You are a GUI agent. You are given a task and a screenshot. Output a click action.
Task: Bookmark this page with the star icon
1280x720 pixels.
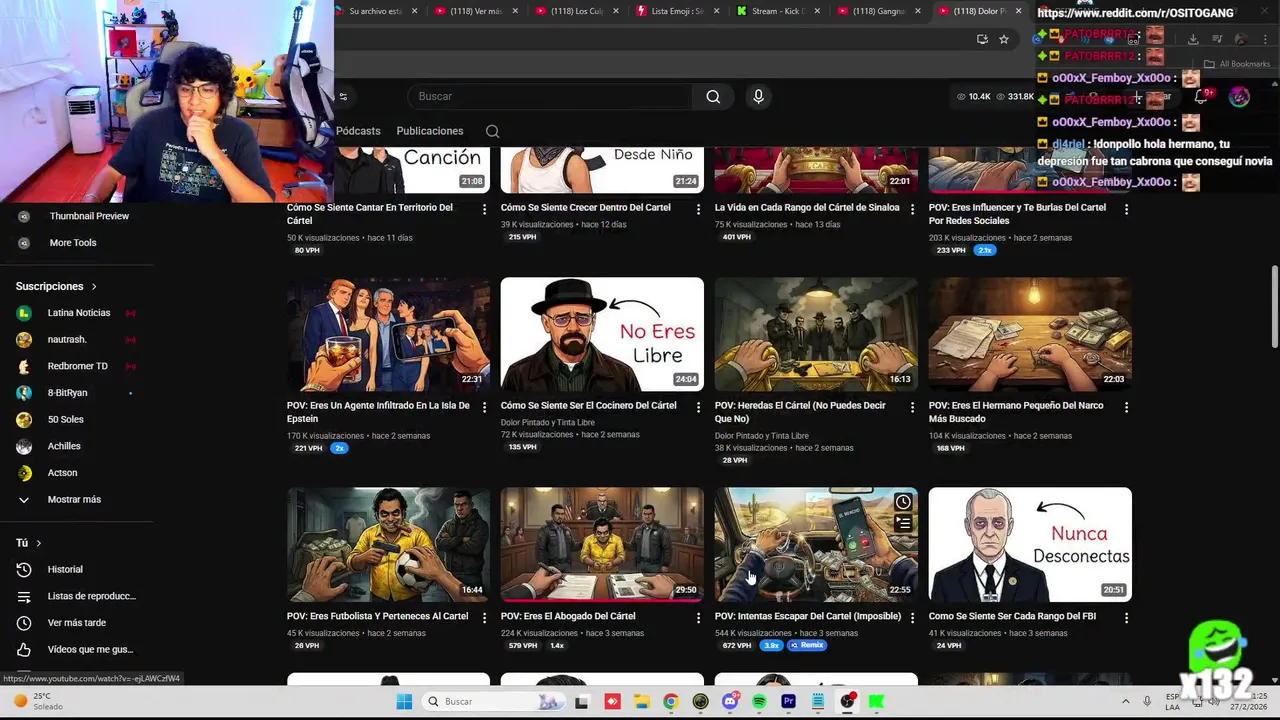tap(1004, 39)
